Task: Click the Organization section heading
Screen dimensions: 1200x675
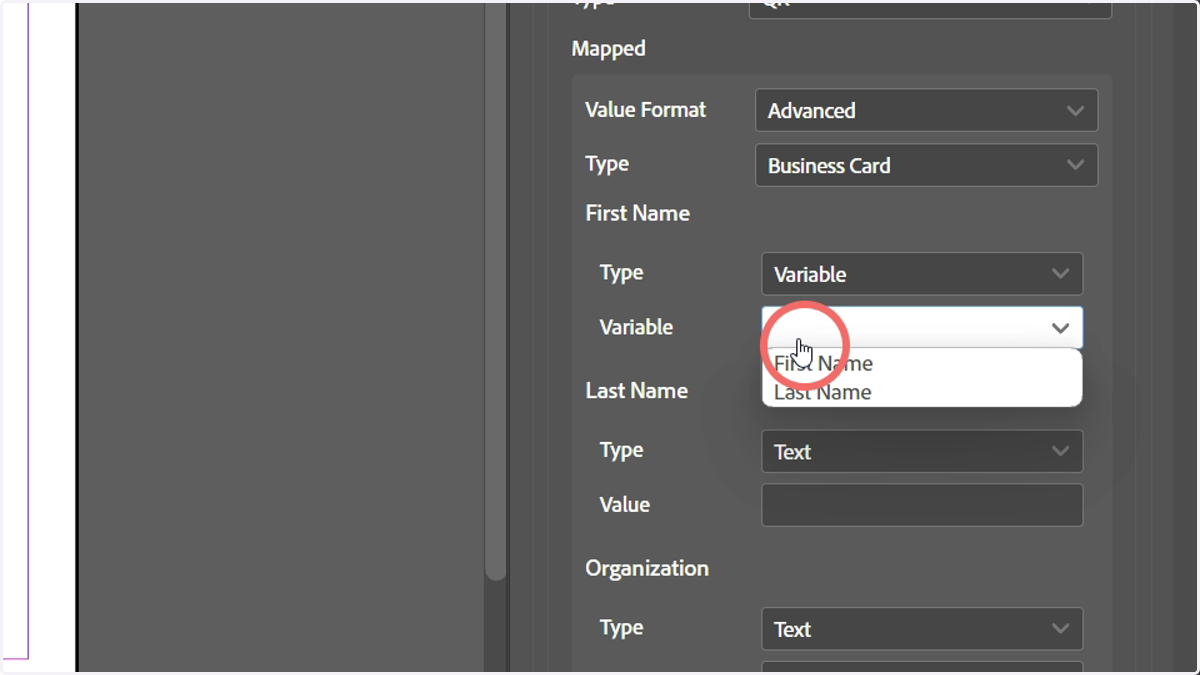Action: pos(647,568)
